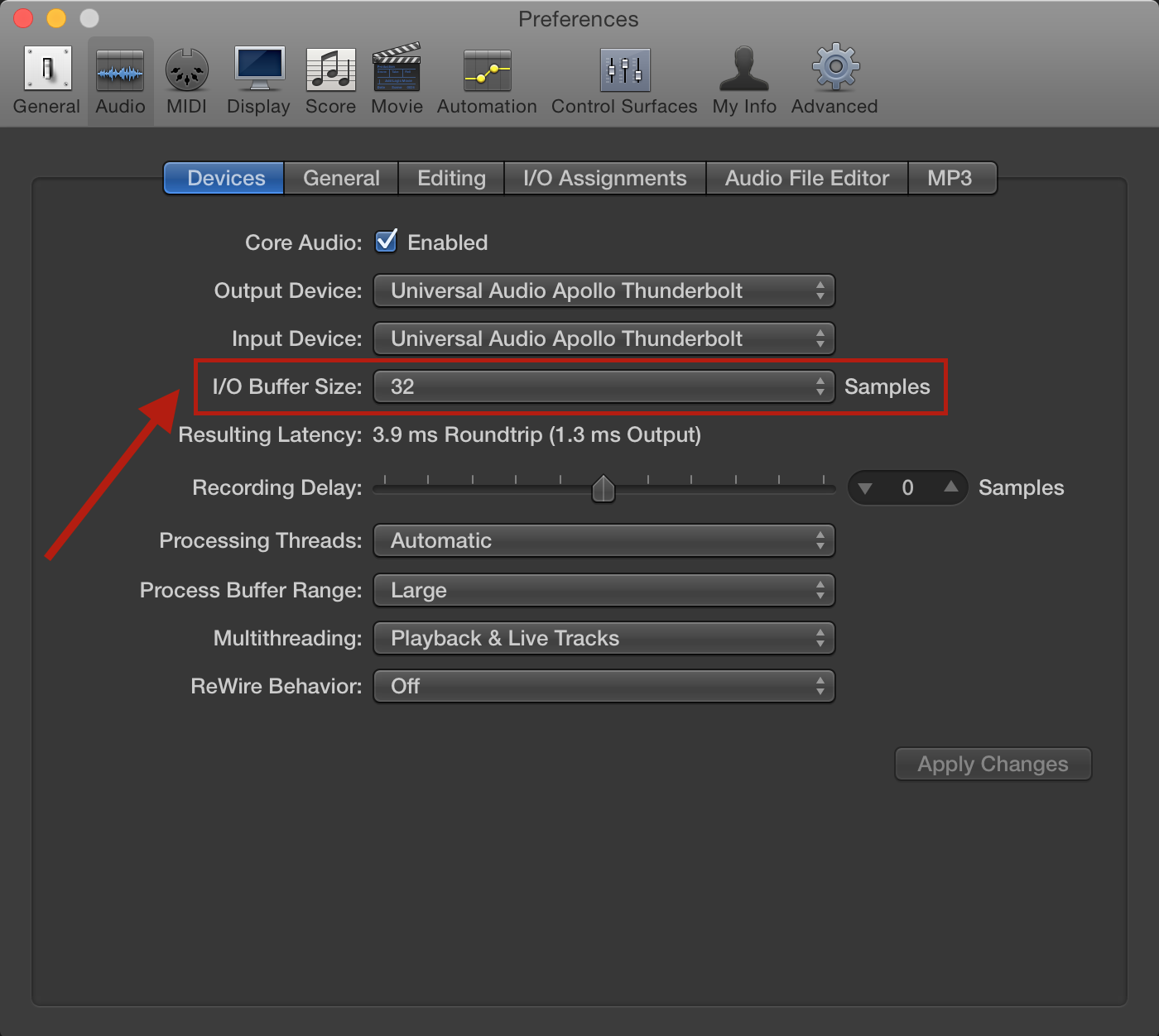1159x1036 pixels.
Task: Open the General preferences pane icon
Action: pos(47,70)
